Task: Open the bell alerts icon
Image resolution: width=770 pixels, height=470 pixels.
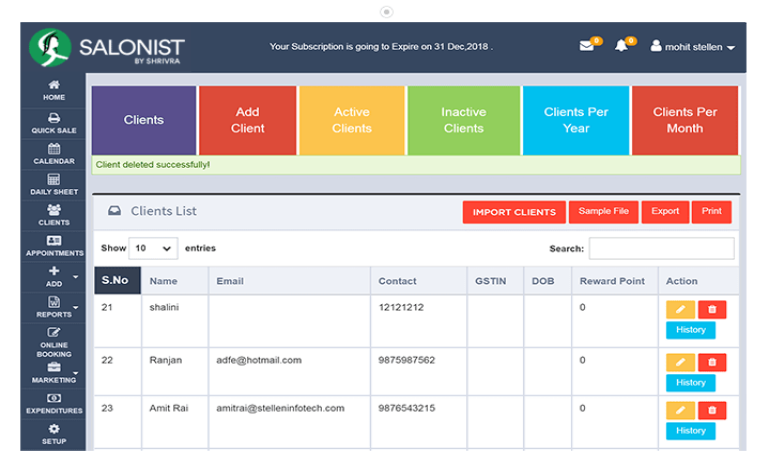Action: (621, 46)
